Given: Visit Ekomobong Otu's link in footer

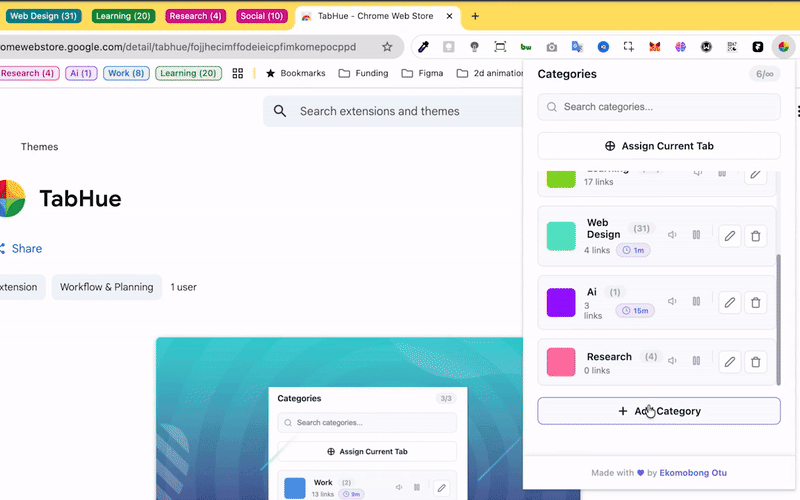Looking at the screenshot, I should click(x=693, y=473).
